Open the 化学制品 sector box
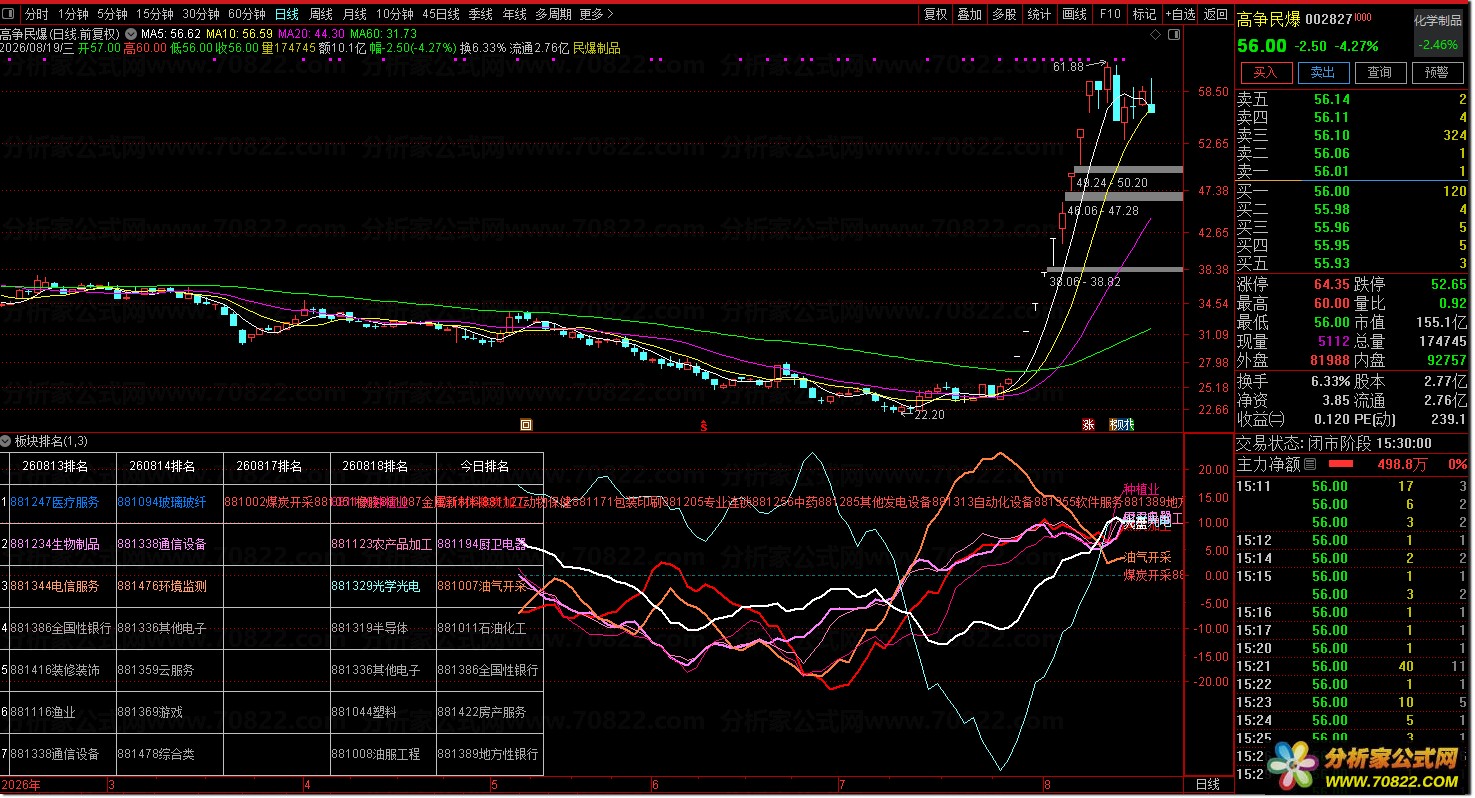This screenshot has width=1475, height=798. tap(1439, 32)
